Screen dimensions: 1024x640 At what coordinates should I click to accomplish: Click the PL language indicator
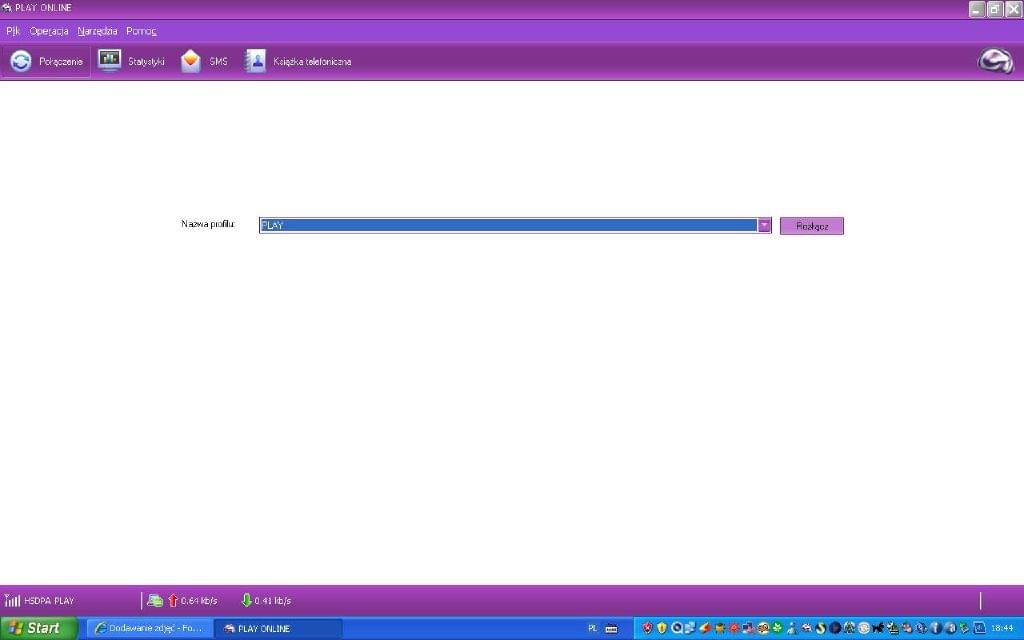[x=592, y=628]
